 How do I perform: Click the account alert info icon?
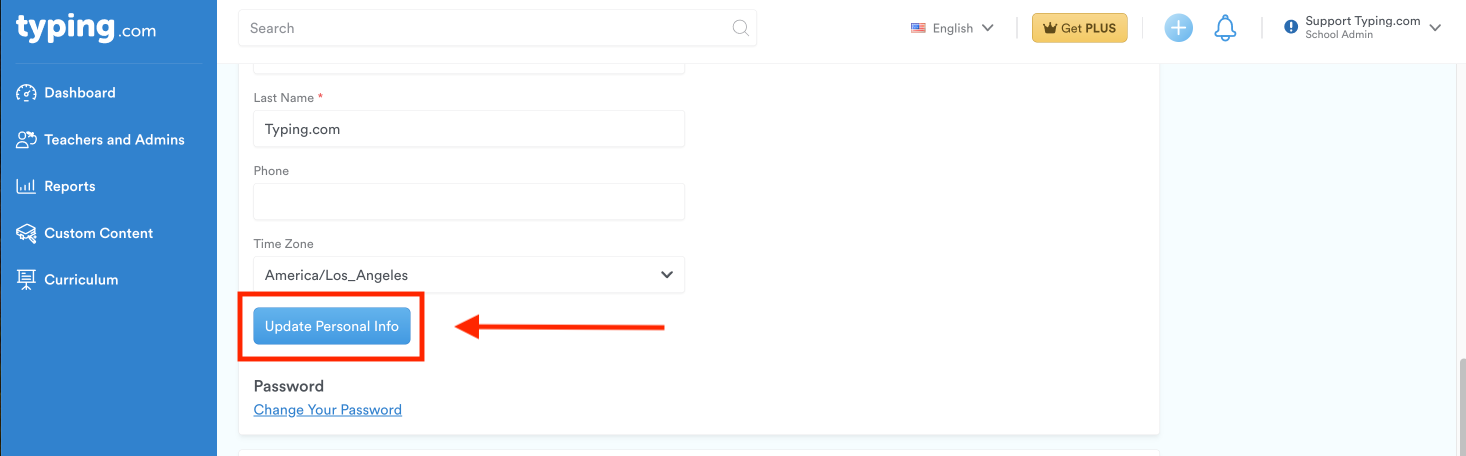click(x=1291, y=28)
